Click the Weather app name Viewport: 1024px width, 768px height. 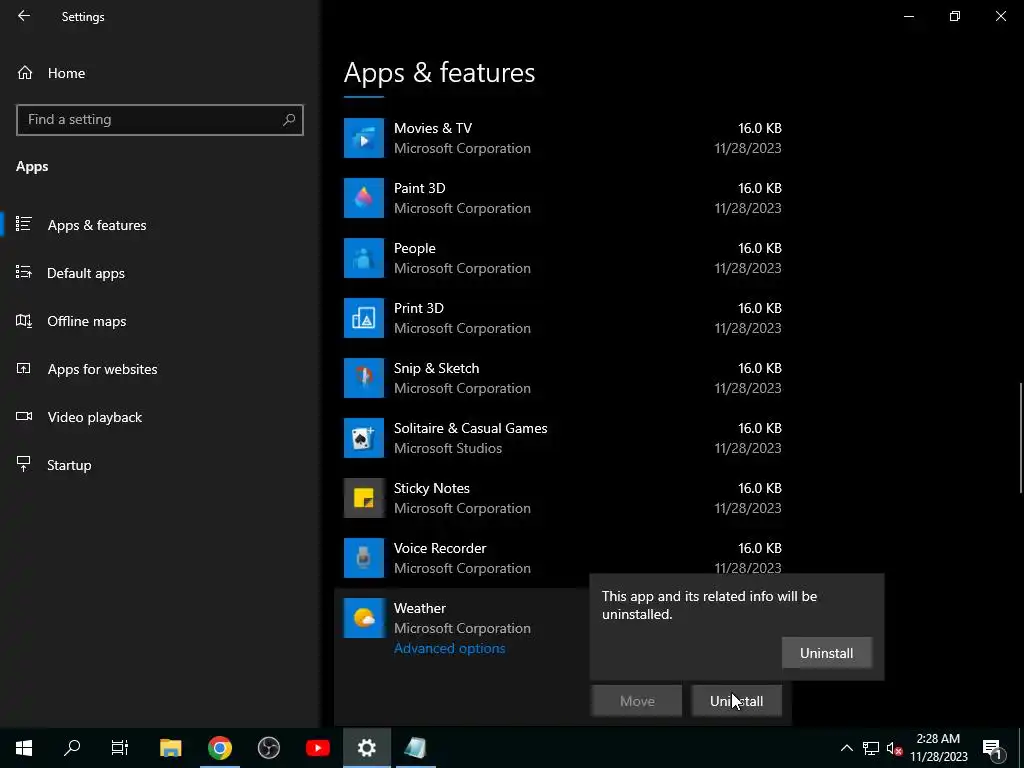tap(419, 608)
